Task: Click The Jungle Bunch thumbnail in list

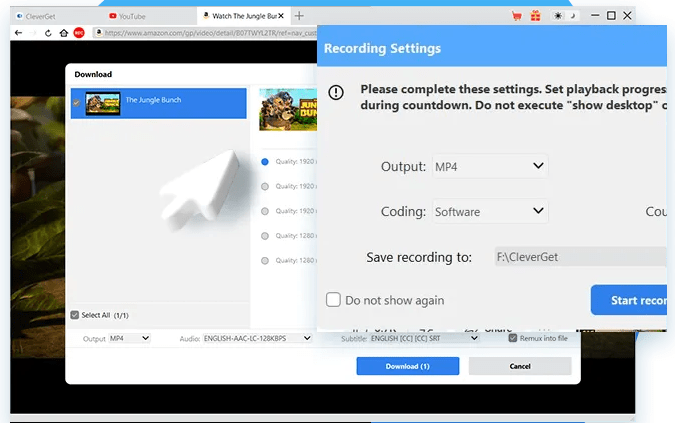Action: pyautogui.click(x=102, y=103)
